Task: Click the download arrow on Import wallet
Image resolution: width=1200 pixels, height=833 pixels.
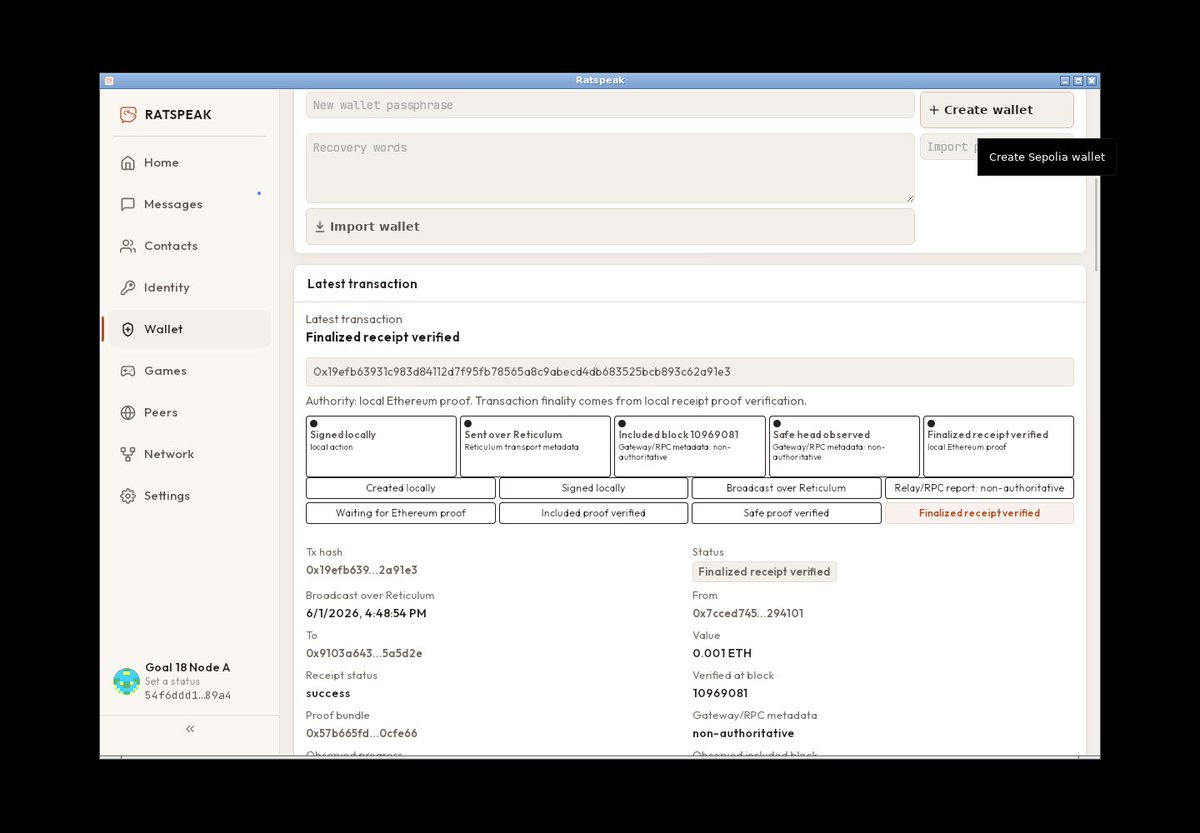Action: tap(320, 227)
